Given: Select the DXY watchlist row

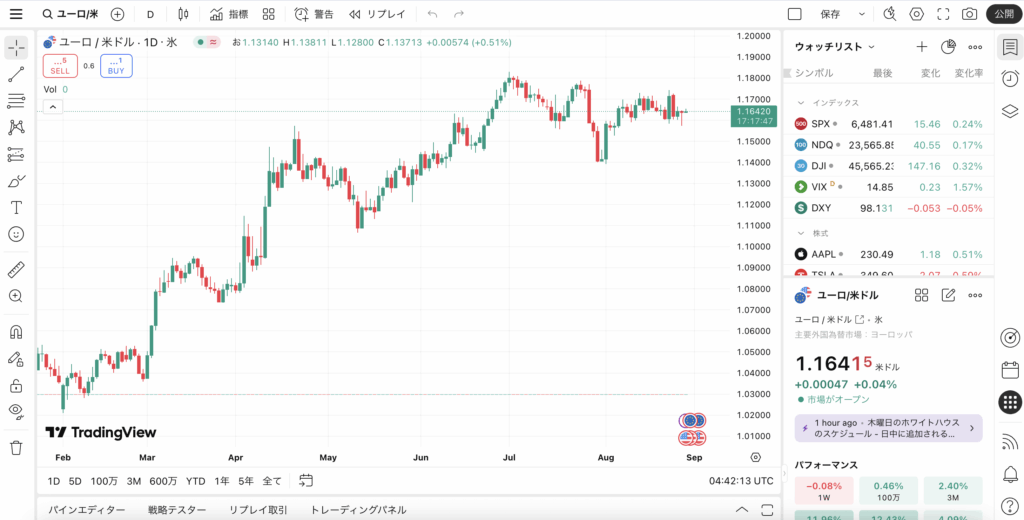Looking at the screenshot, I should (x=888, y=208).
